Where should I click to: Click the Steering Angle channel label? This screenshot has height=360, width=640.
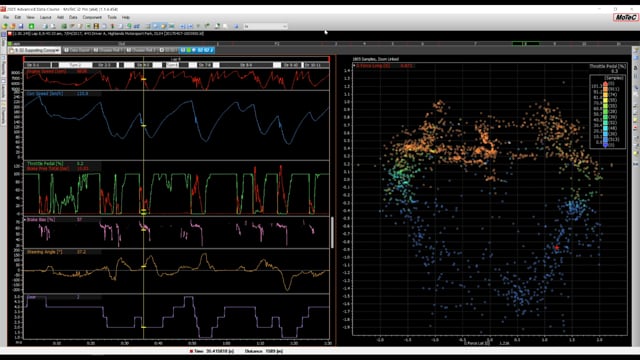click(x=44, y=252)
